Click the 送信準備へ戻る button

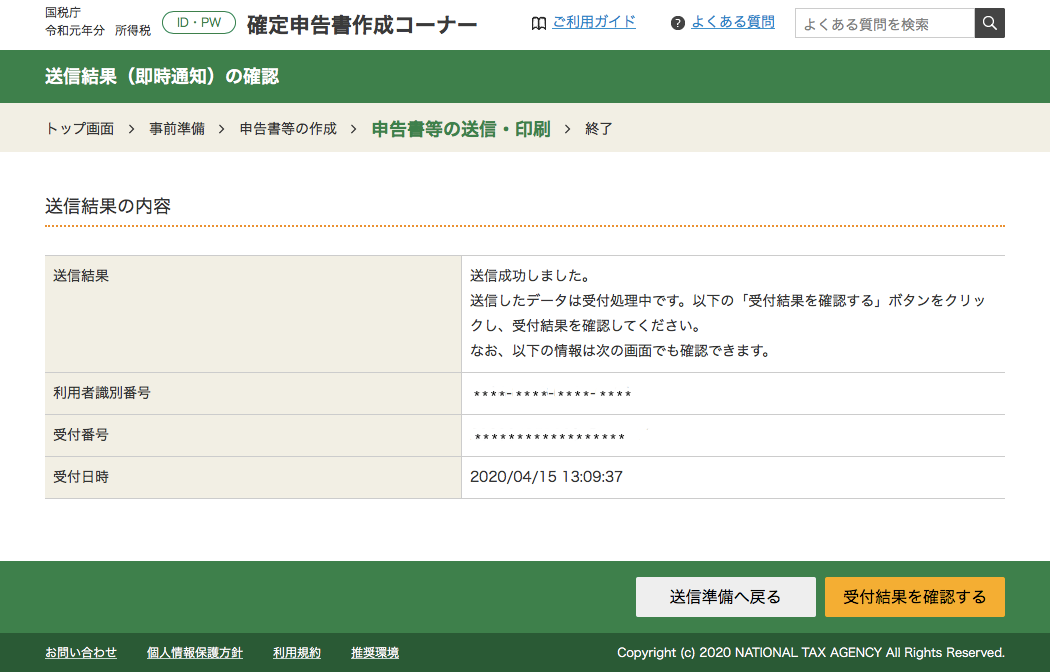pyautogui.click(x=725, y=596)
